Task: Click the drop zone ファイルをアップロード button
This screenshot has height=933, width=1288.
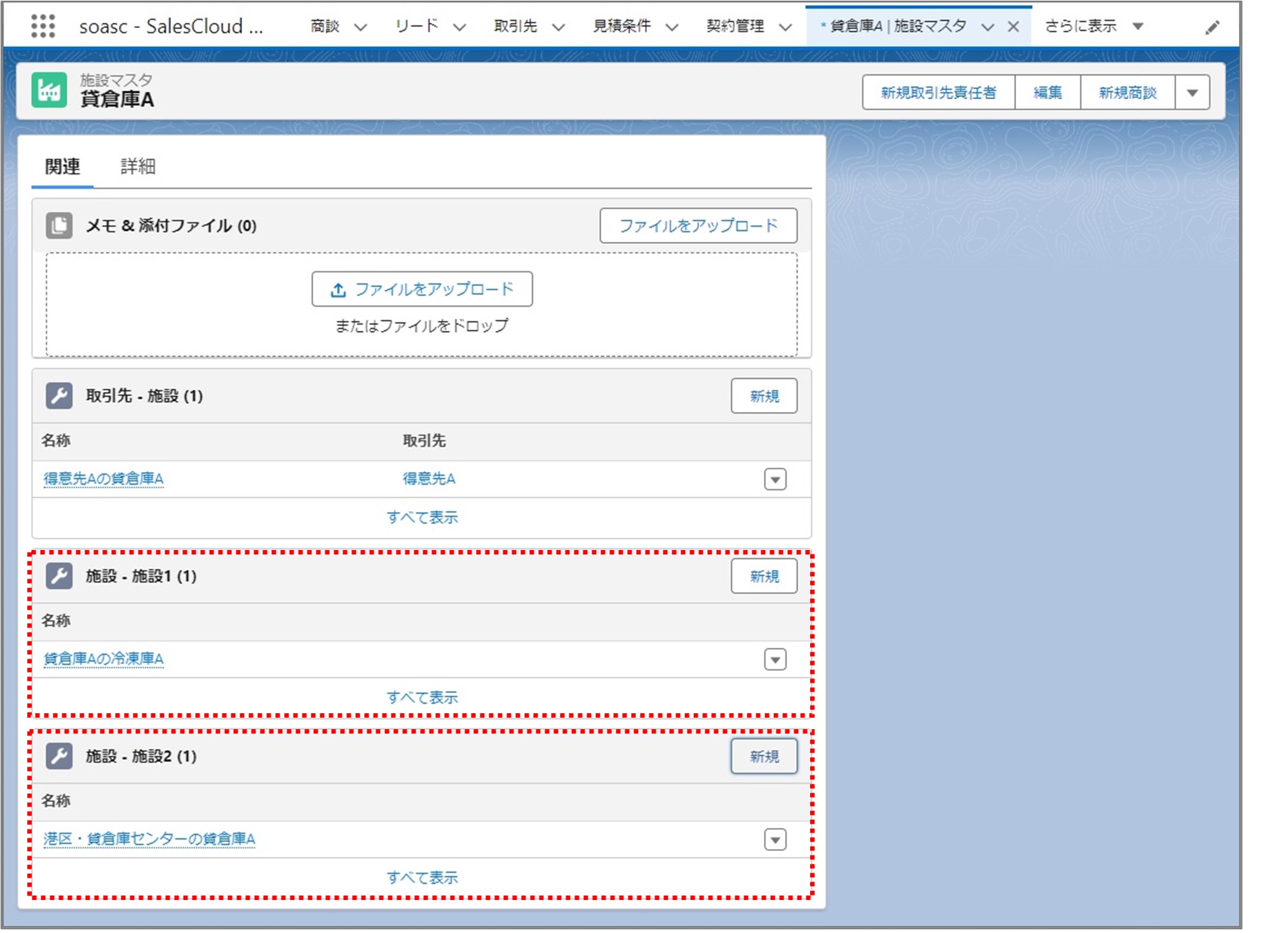Action: [x=422, y=290]
